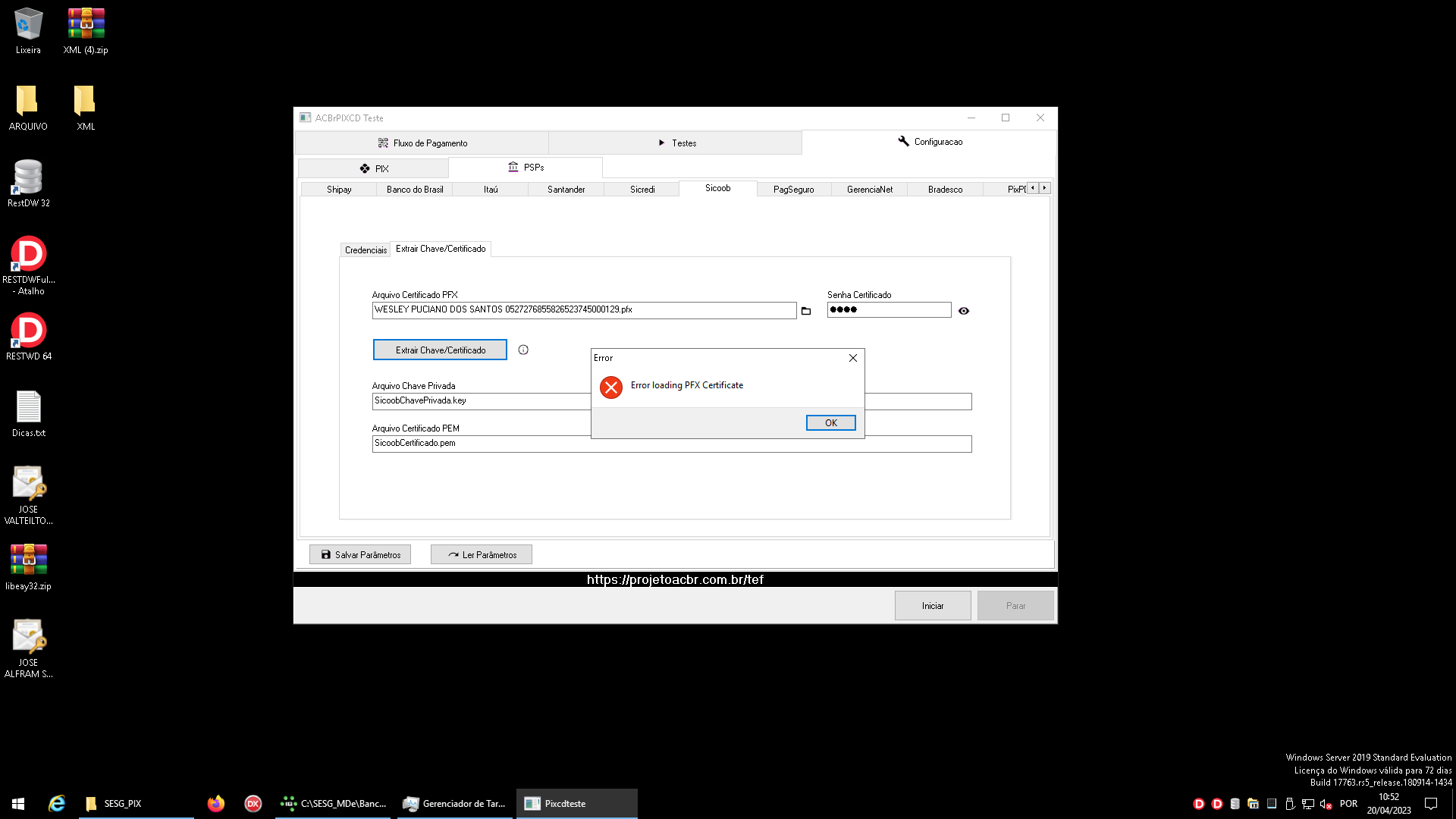Open Windows Start menu
The height and width of the screenshot is (819, 1456).
(x=18, y=804)
